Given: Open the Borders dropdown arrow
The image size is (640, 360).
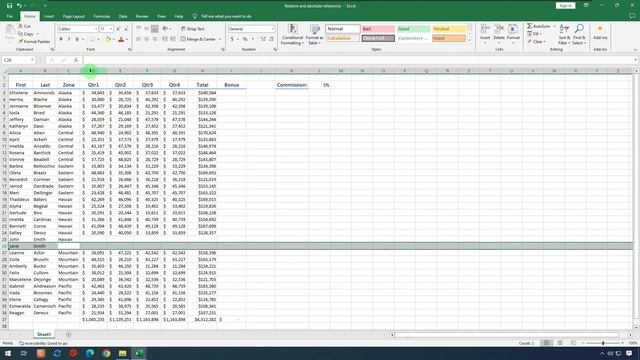Looking at the screenshot, I should coord(98,39).
